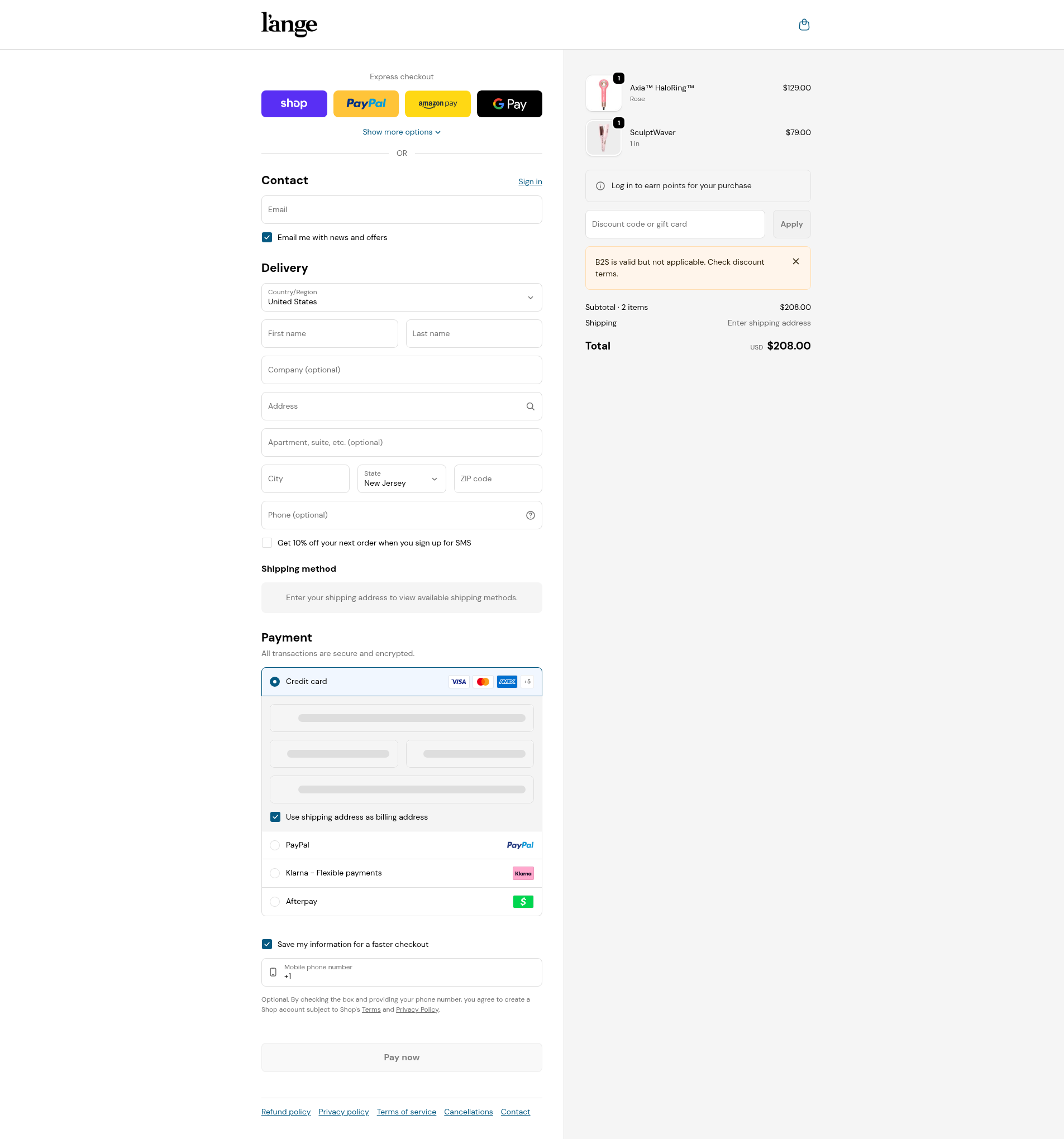The height and width of the screenshot is (1139, 1064).
Task: Click the info icon beside Log in message
Action: click(x=600, y=185)
